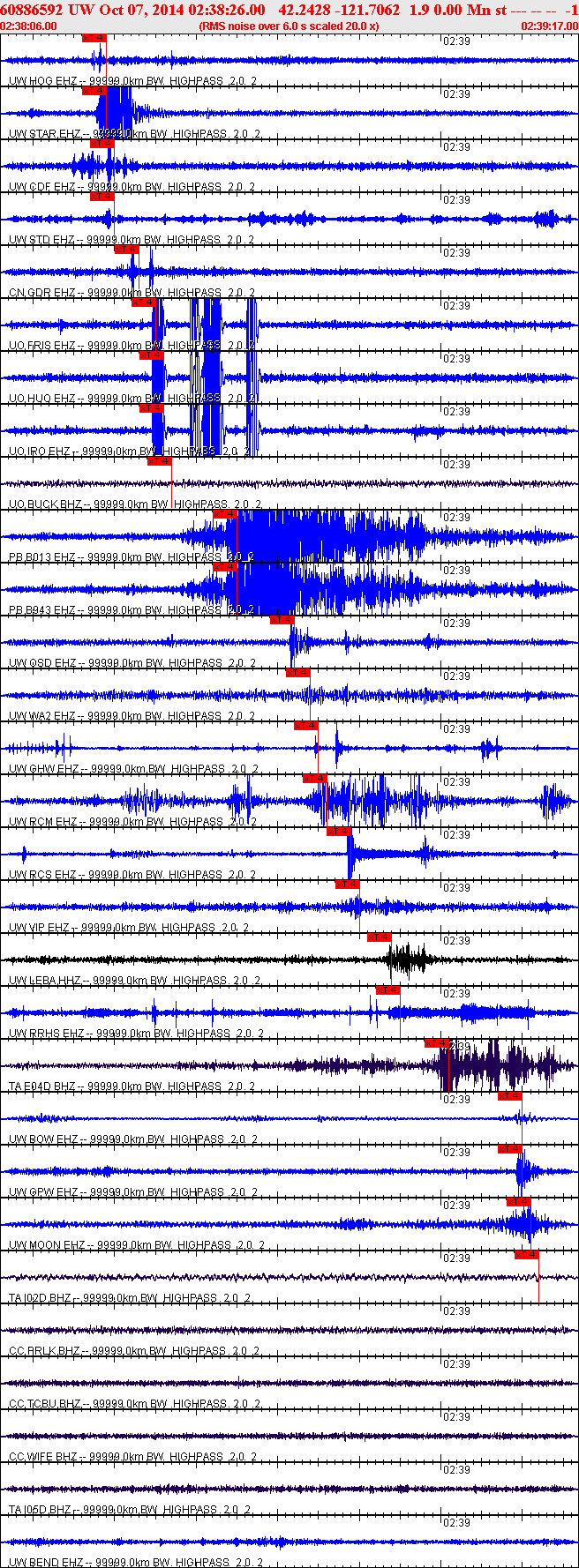Click the red pick flag on UW RCM trace
Image resolution: width=579 pixels, height=1568 pixels.
point(315,779)
